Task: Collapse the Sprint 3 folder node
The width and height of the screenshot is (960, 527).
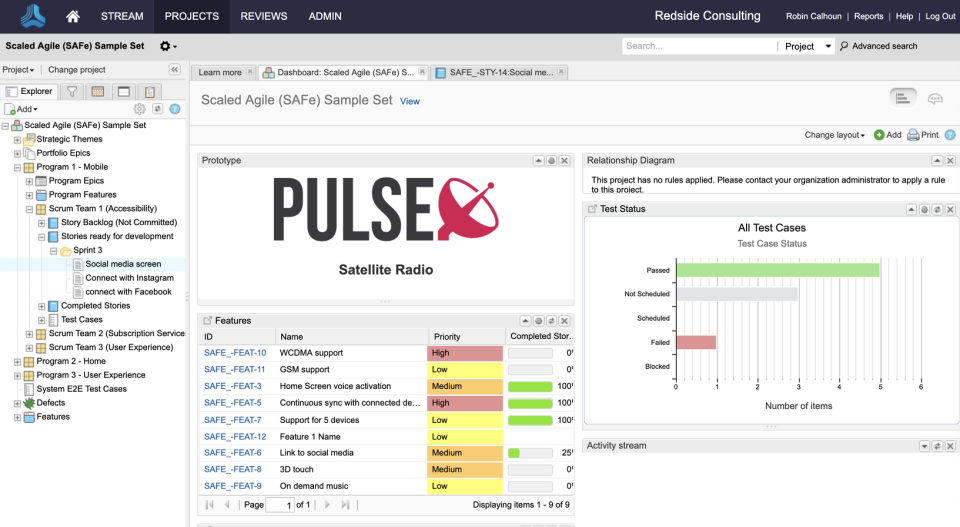Action: (x=54, y=251)
